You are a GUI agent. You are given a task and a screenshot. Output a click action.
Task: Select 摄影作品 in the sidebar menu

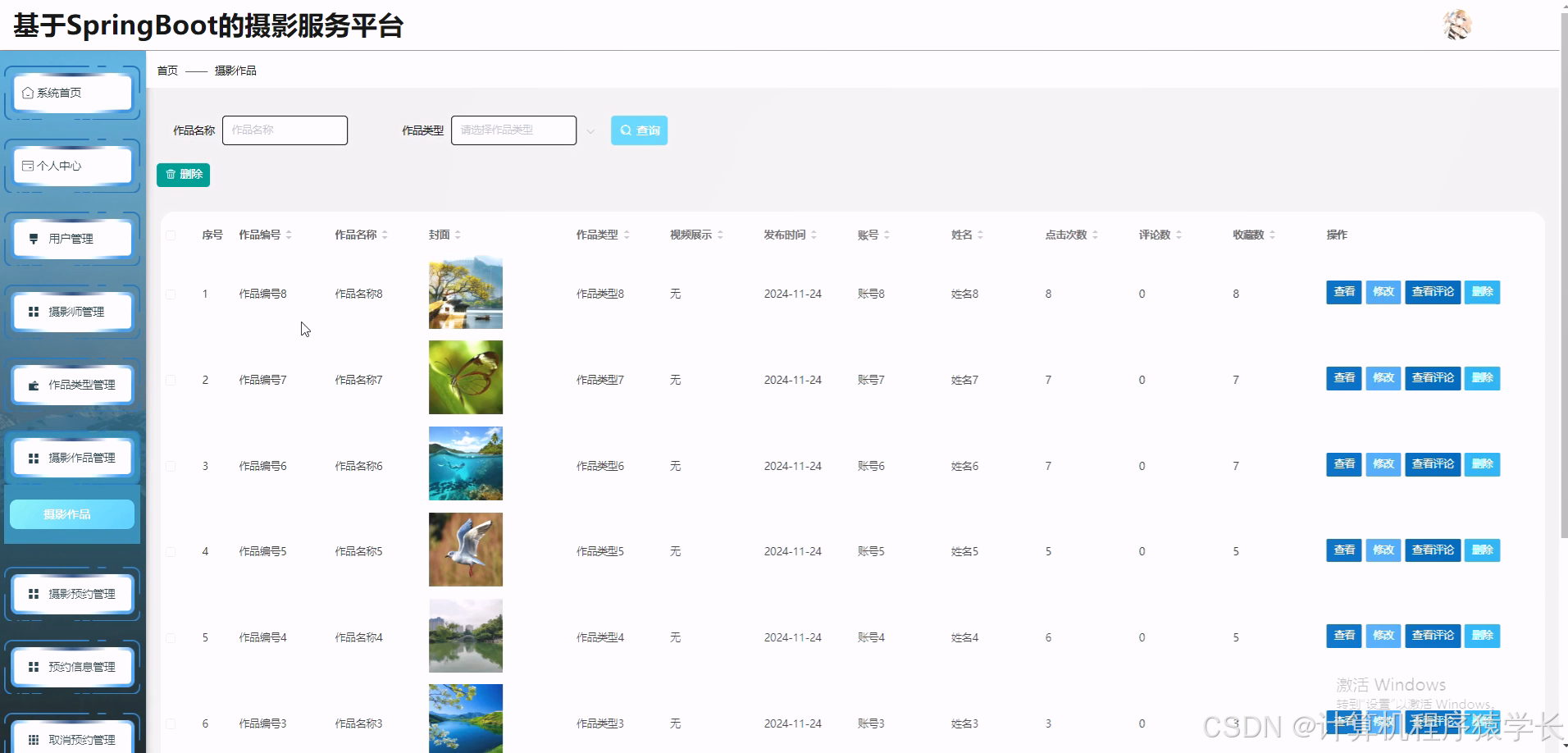(x=71, y=514)
